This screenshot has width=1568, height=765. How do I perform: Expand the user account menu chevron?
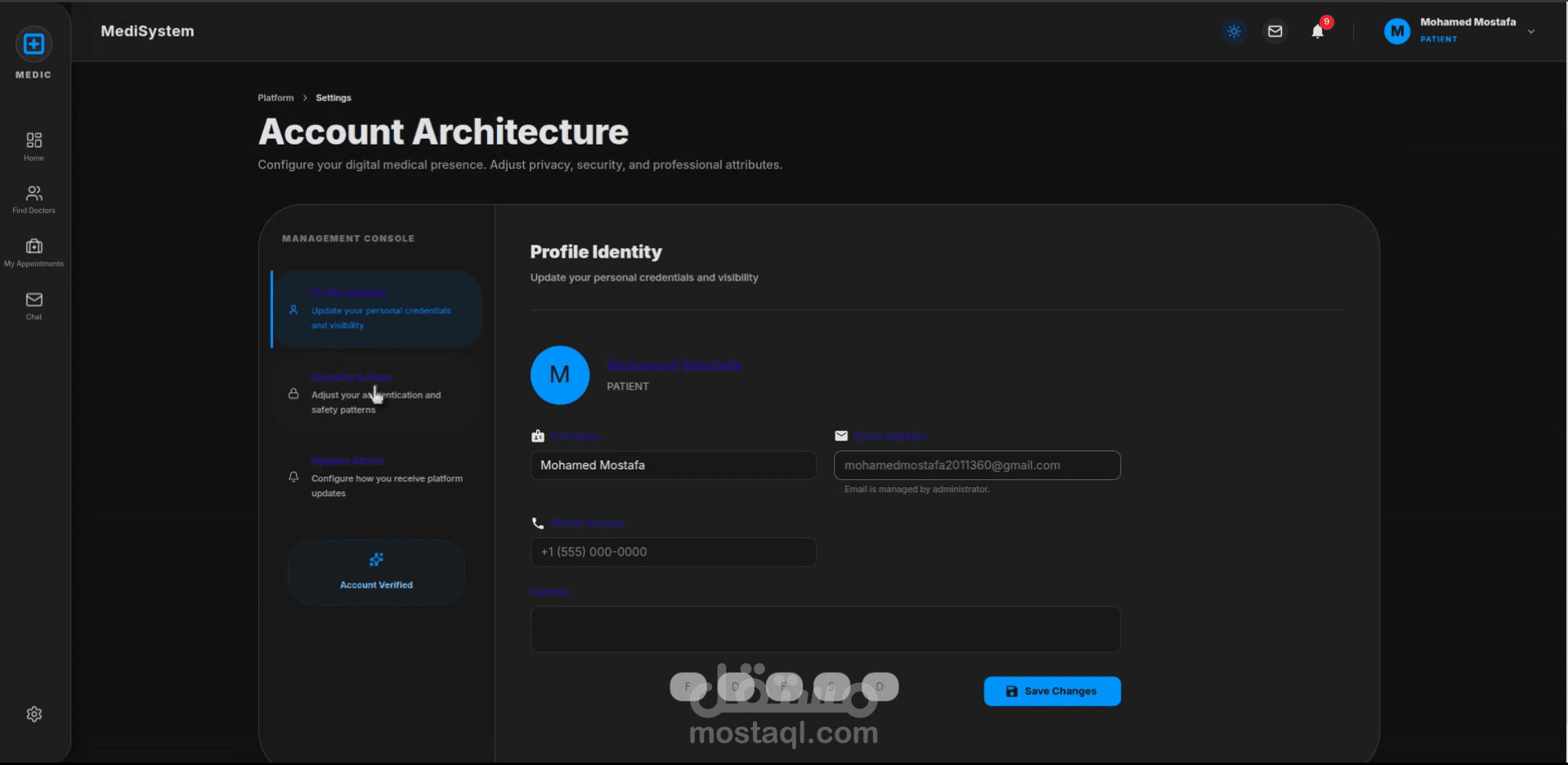1531,32
